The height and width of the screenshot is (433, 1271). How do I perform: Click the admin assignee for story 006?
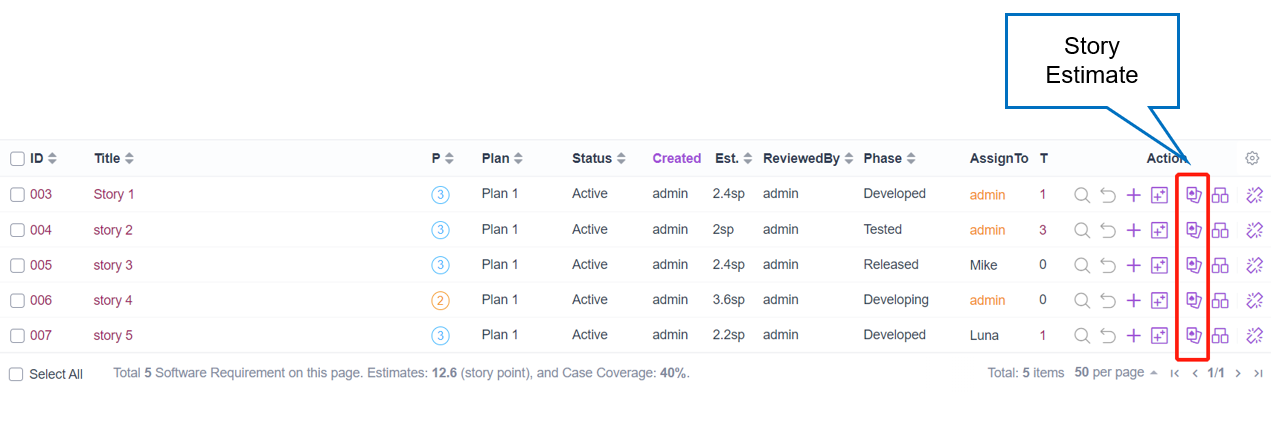(987, 300)
